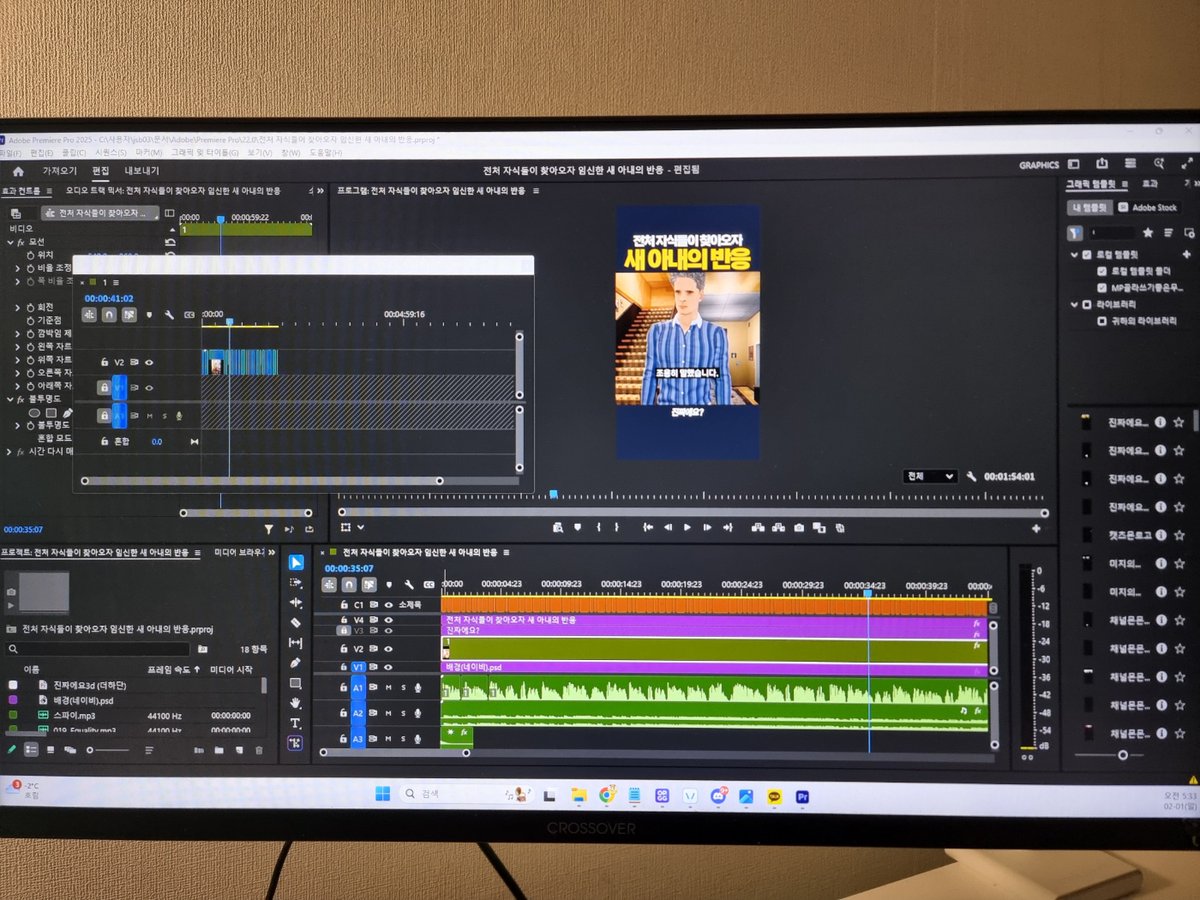
Task: Mute track A1 in main timeline
Action: (x=388, y=688)
